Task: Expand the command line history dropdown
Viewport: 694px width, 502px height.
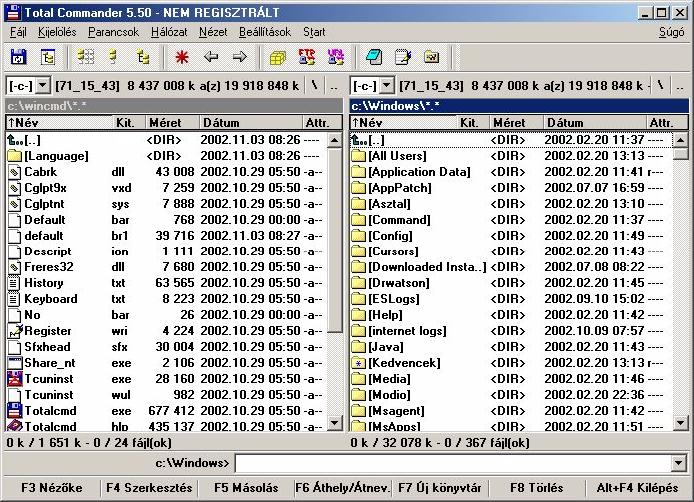Action: (x=678, y=463)
